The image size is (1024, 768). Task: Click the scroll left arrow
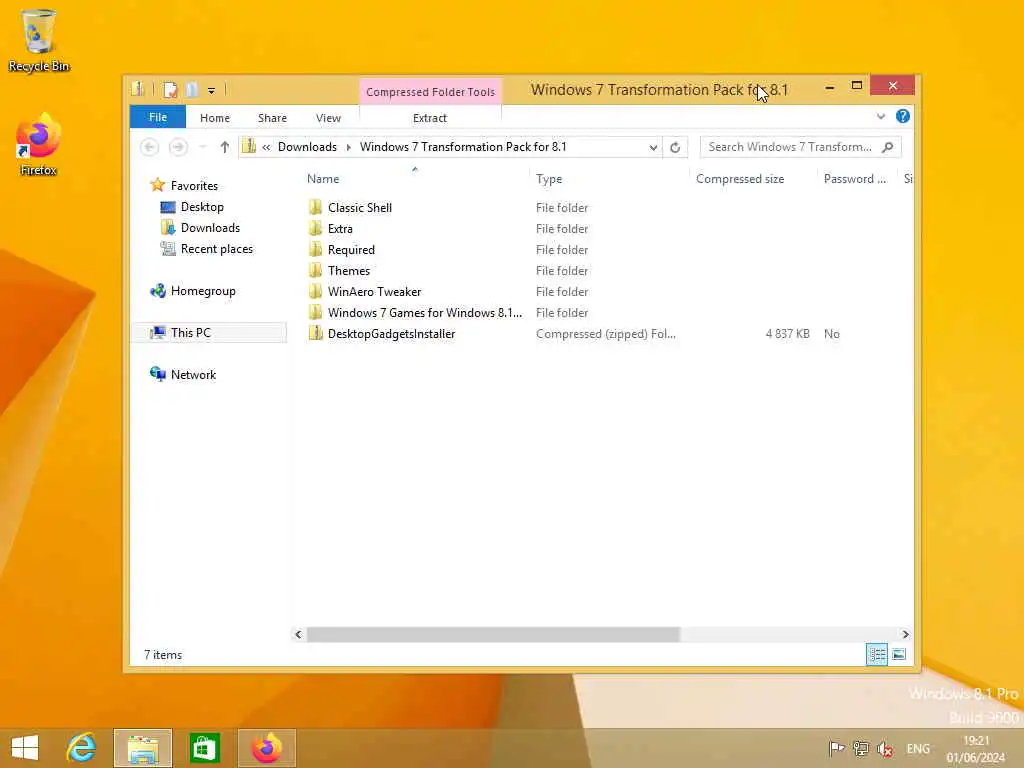(298, 634)
